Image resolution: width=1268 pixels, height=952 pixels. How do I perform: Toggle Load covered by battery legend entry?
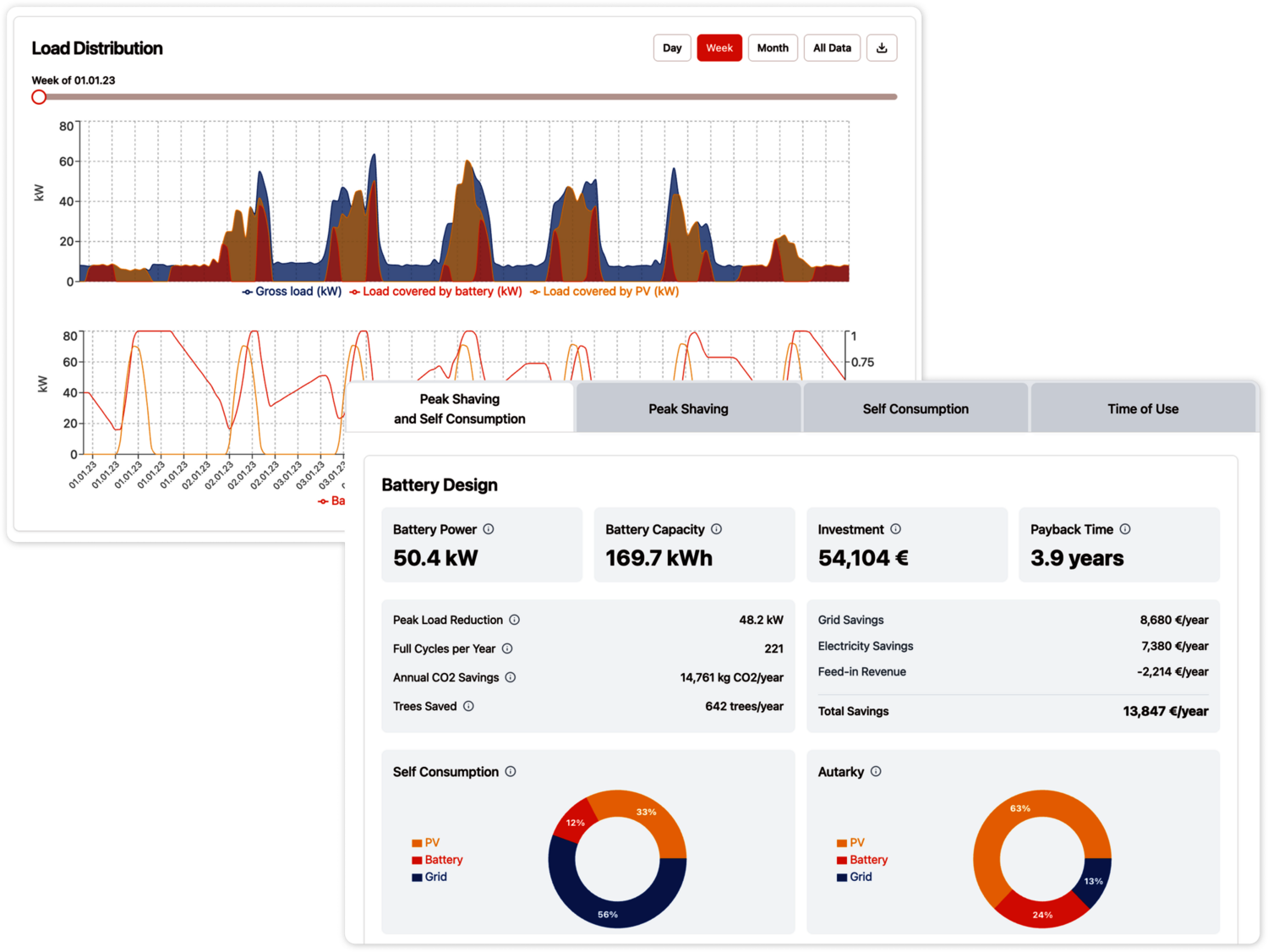click(x=436, y=292)
